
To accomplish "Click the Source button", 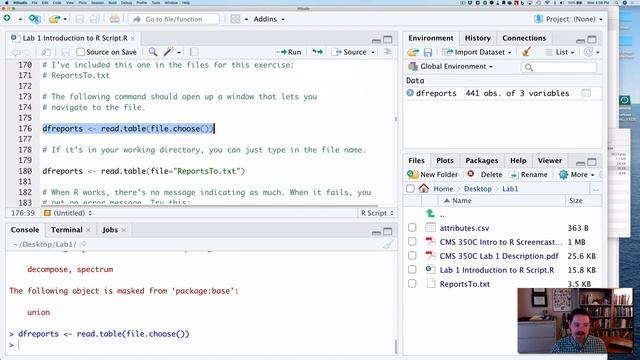I will [x=350, y=52].
